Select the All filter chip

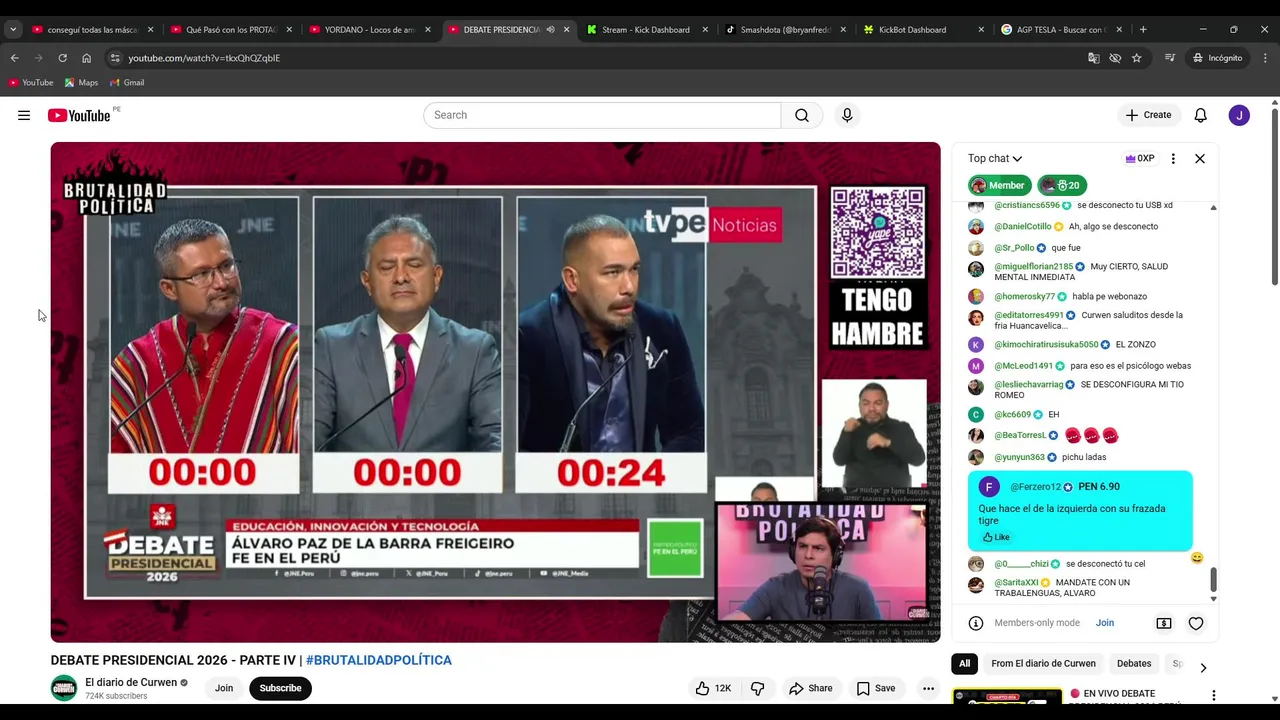point(964,664)
